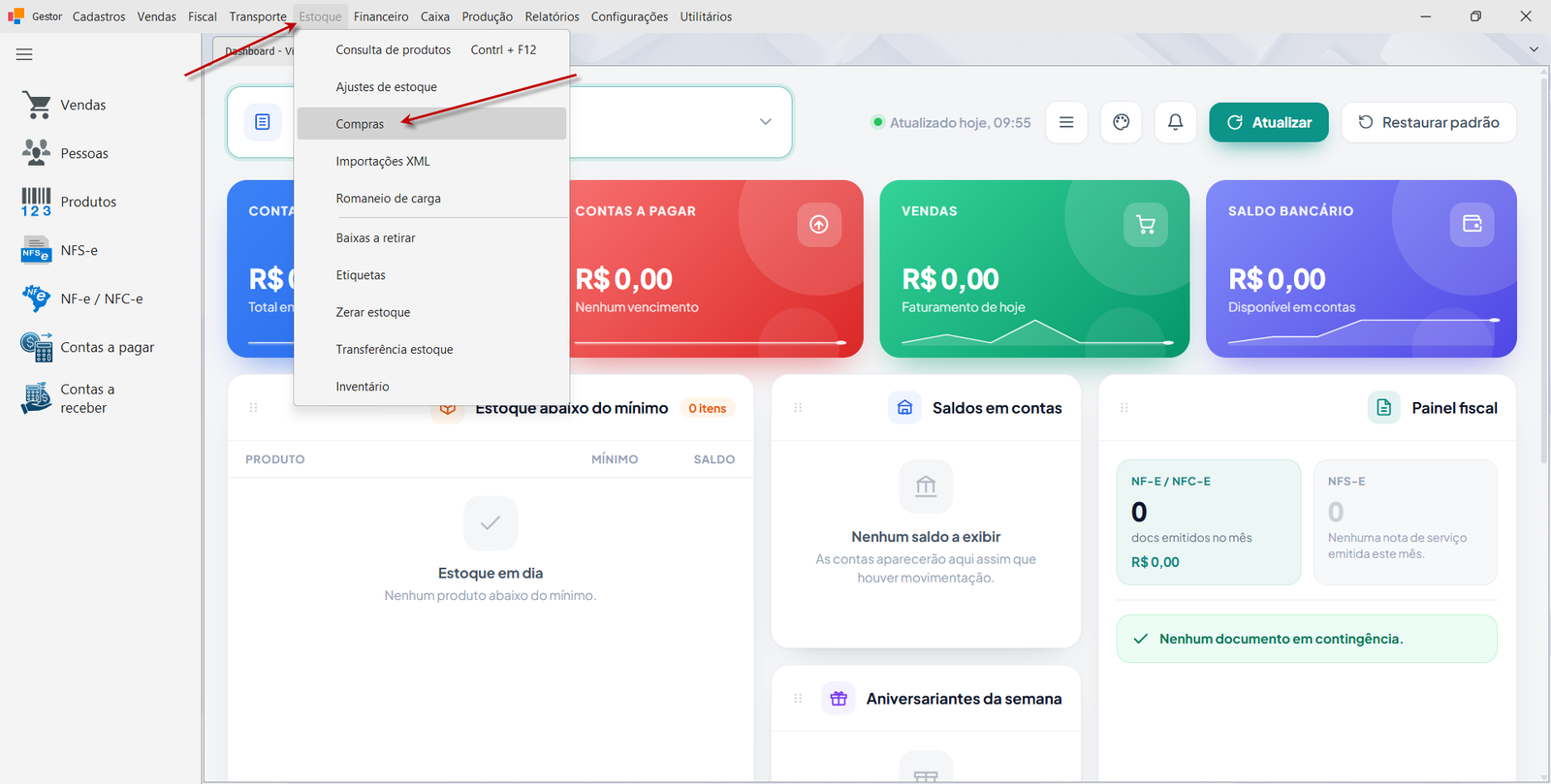Click the document icon beside Painel fiscal

[x=1384, y=408]
